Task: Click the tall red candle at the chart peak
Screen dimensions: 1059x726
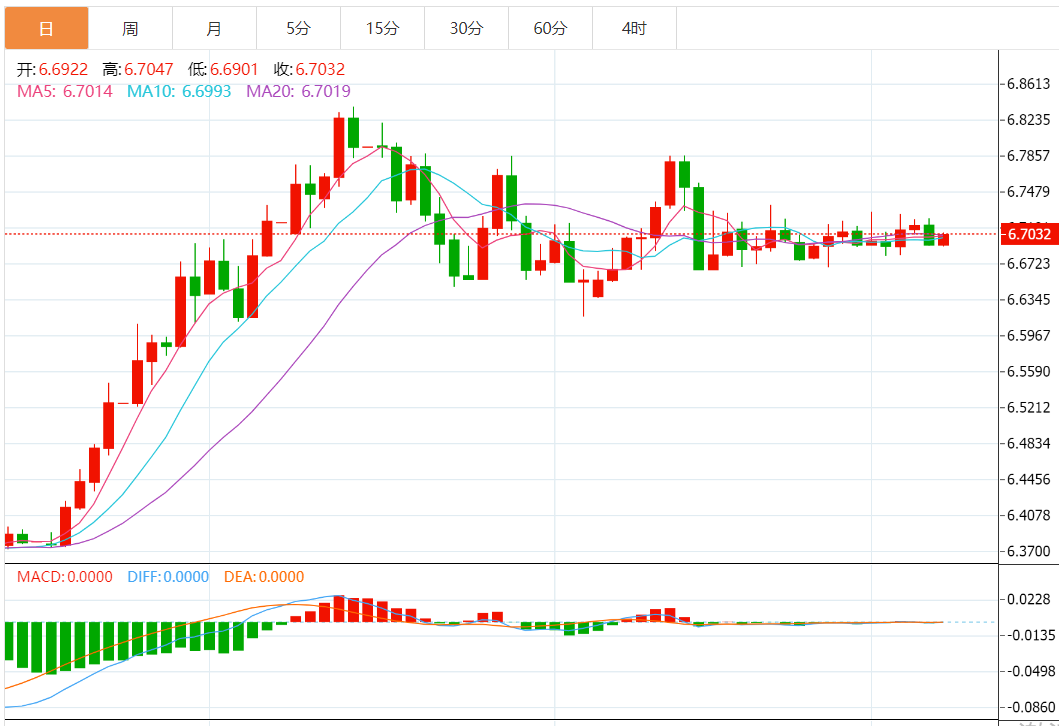Action: point(339,147)
